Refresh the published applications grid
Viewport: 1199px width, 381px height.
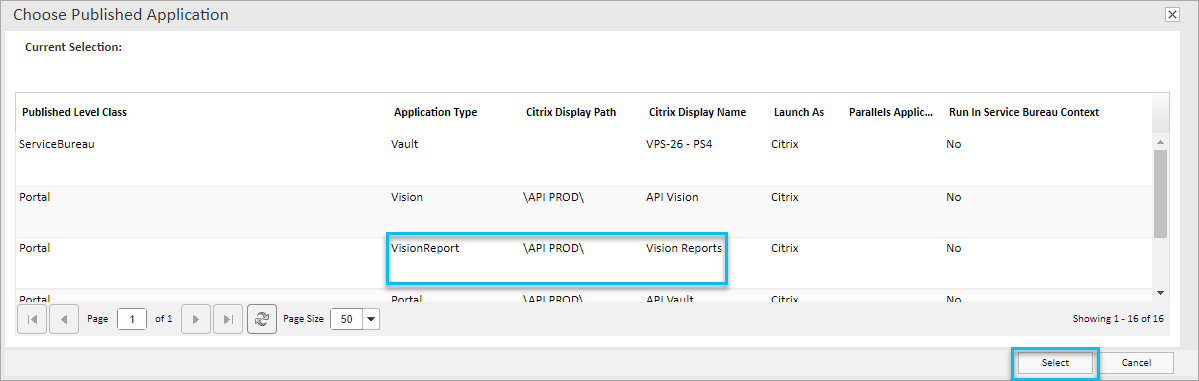(x=262, y=319)
